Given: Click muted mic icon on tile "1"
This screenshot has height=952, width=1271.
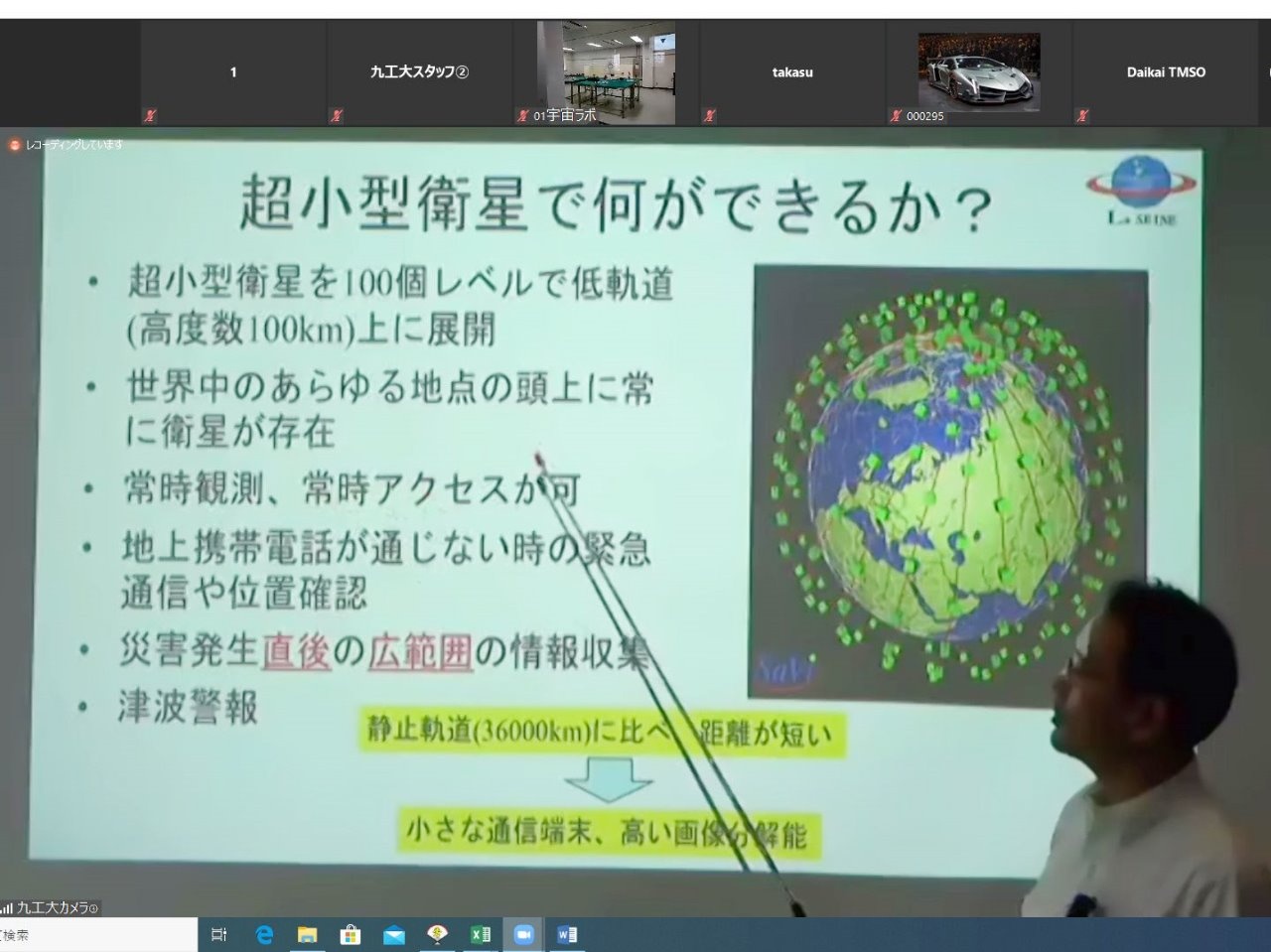Looking at the screenshot, I should 151,116.
